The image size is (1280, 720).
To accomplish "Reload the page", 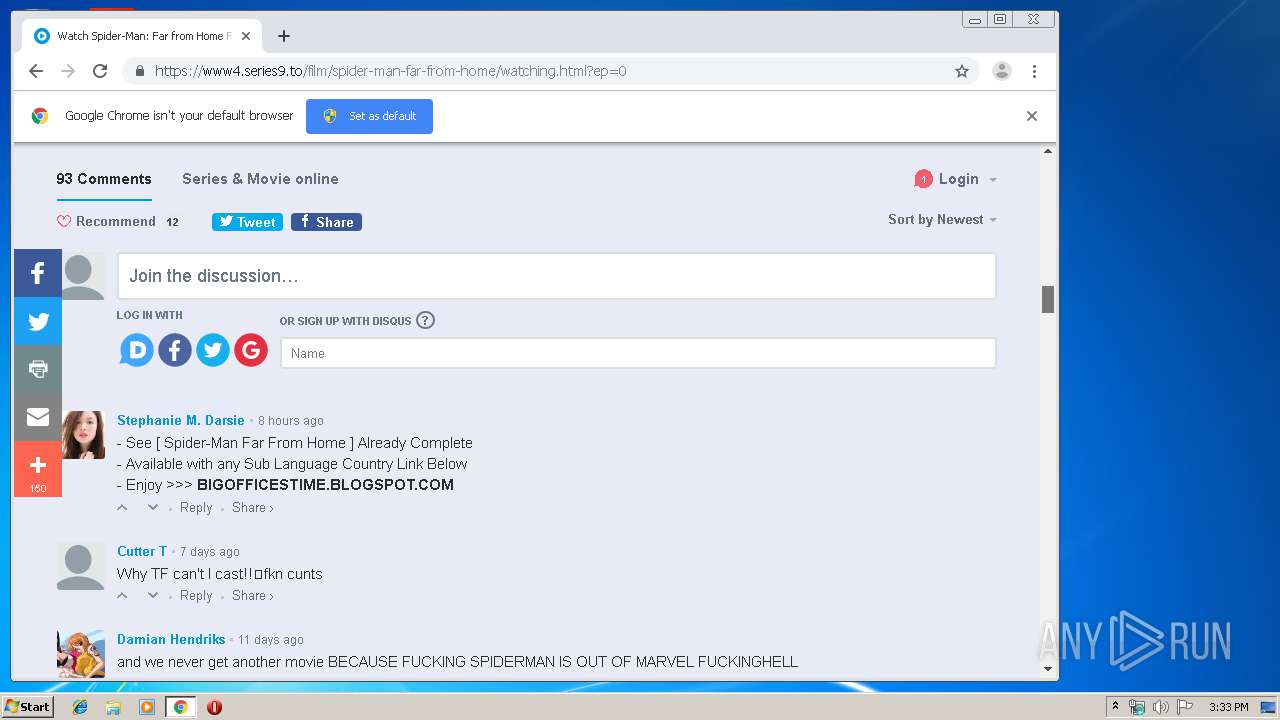I will tap(100, 71).
